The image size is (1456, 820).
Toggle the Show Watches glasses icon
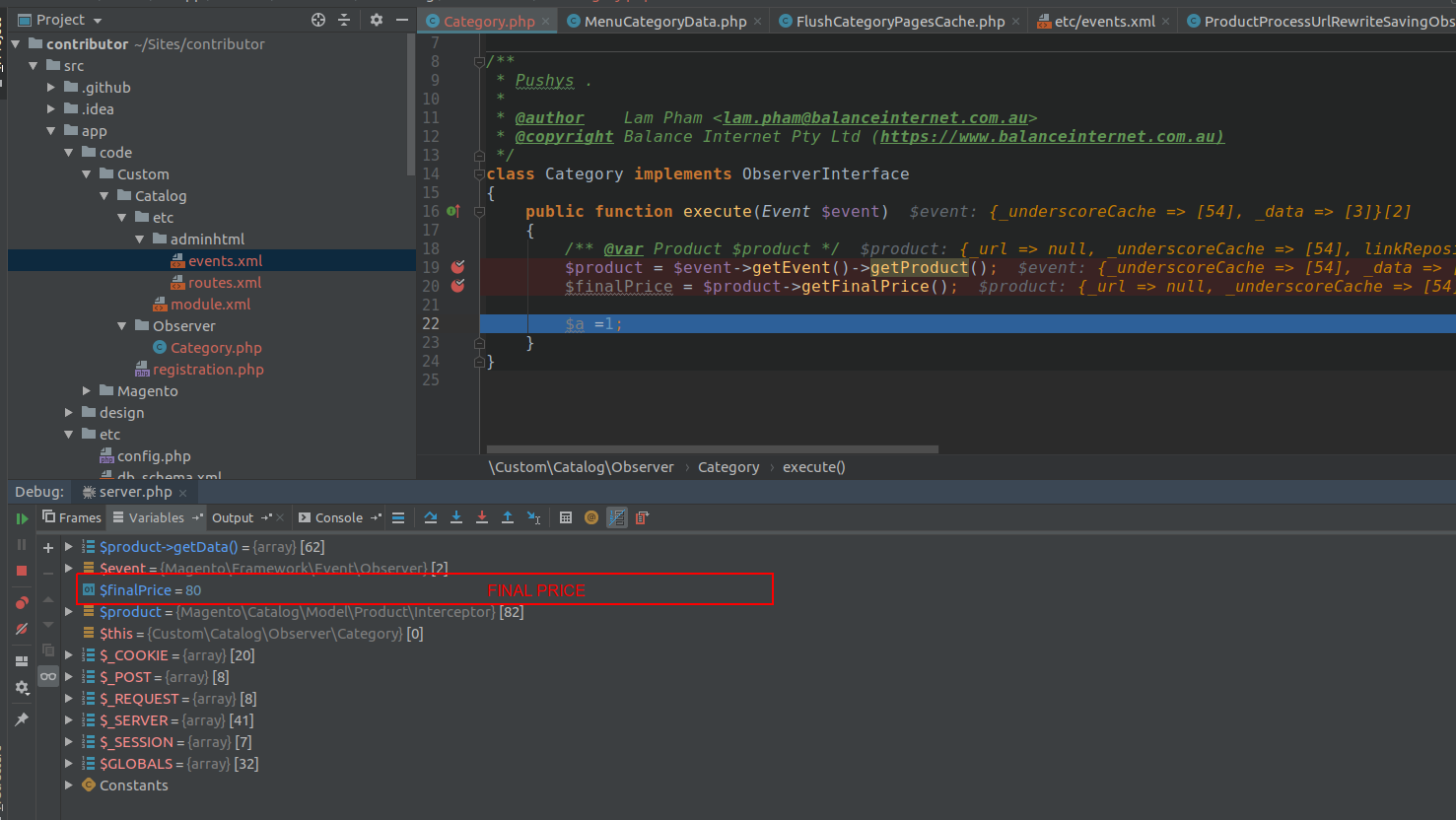coord(47,676)
